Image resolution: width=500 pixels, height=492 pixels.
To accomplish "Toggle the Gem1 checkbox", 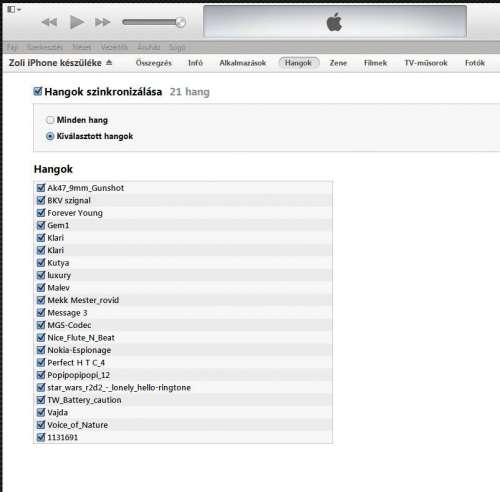I will coord(41,225).
